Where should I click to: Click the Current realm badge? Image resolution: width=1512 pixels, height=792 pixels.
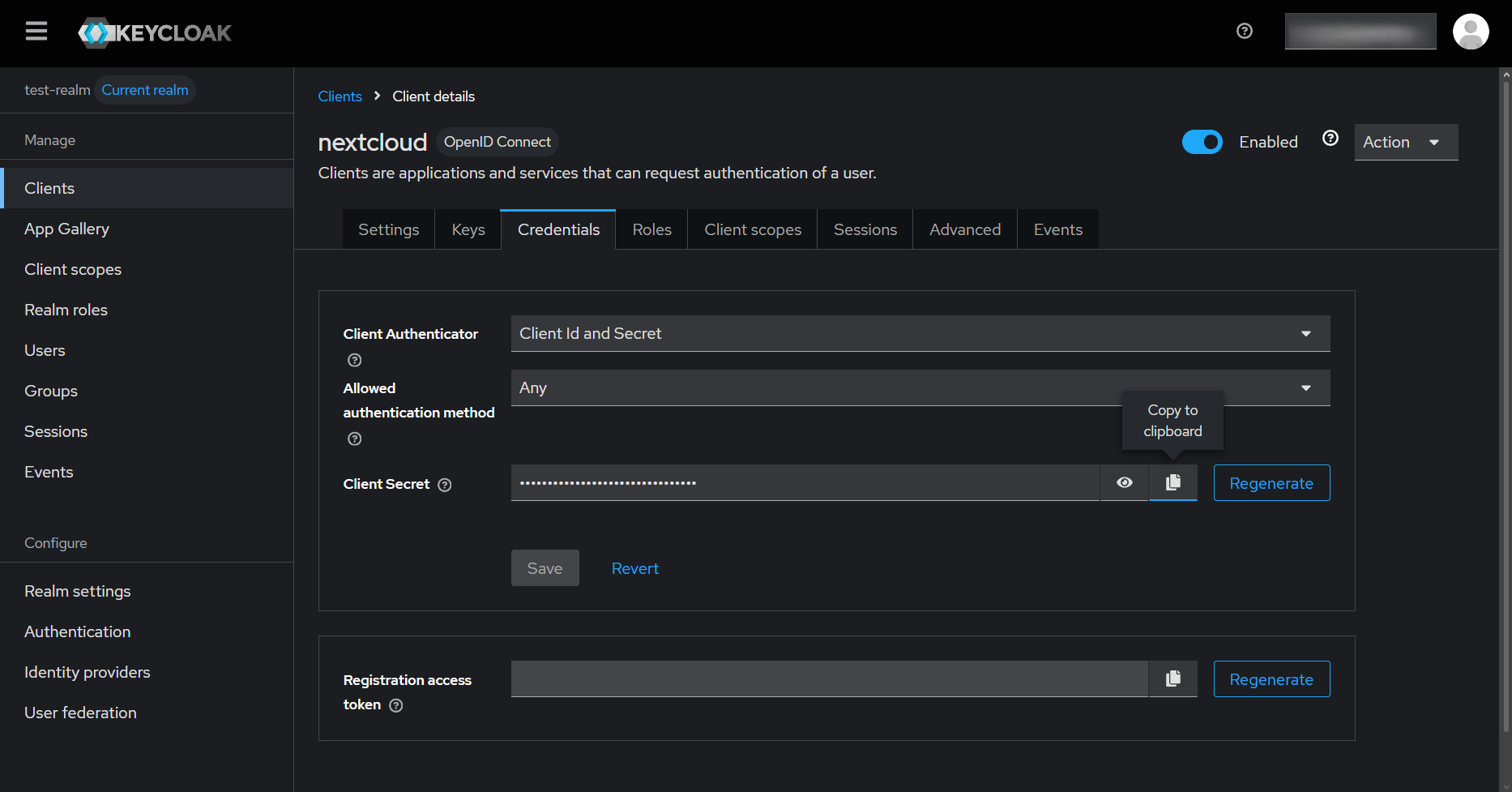pyautogui.click(x=145, y=90)
